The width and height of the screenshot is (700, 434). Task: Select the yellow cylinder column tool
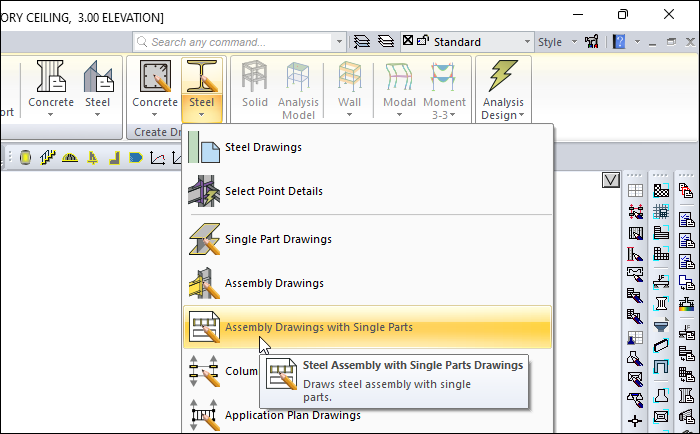(25, 158)
